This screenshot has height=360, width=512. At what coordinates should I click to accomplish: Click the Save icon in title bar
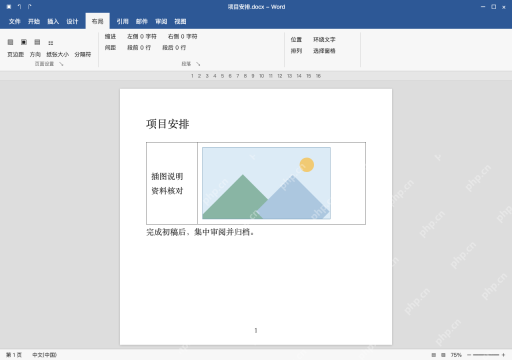tap(9, 7)
